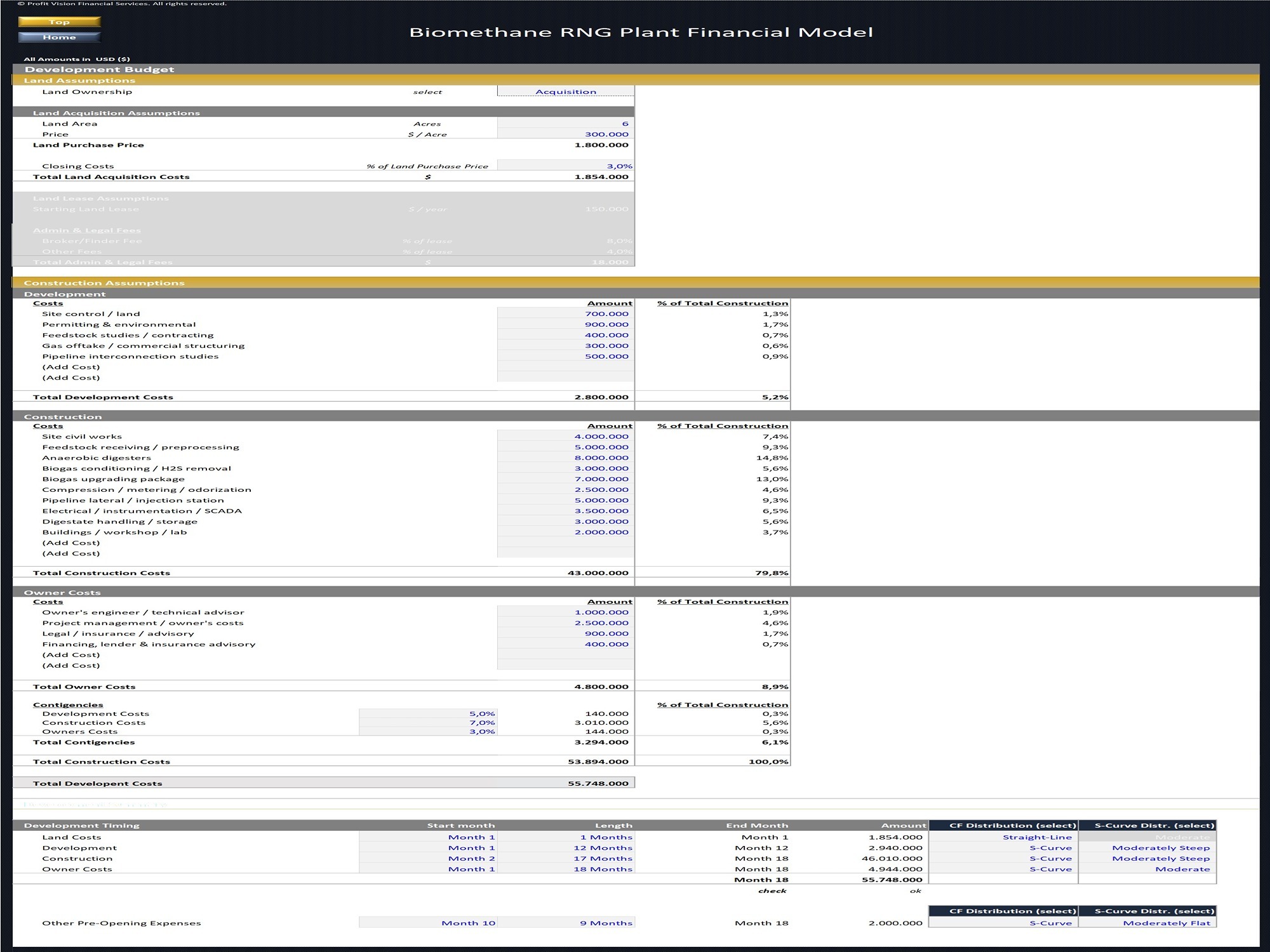This screenshot has height=952, width=1270.
Task: Select the Site control / land amount cell
Action: click(566, 314)
